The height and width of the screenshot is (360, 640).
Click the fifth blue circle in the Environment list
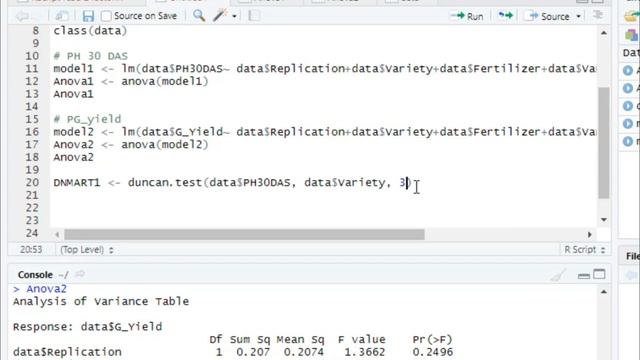tap(628, 141)
